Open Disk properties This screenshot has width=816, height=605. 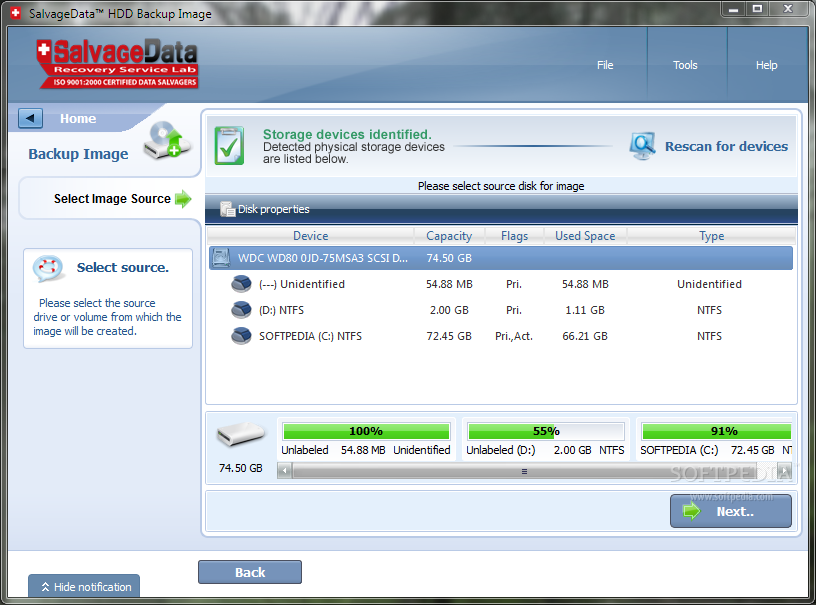[273, 209]
